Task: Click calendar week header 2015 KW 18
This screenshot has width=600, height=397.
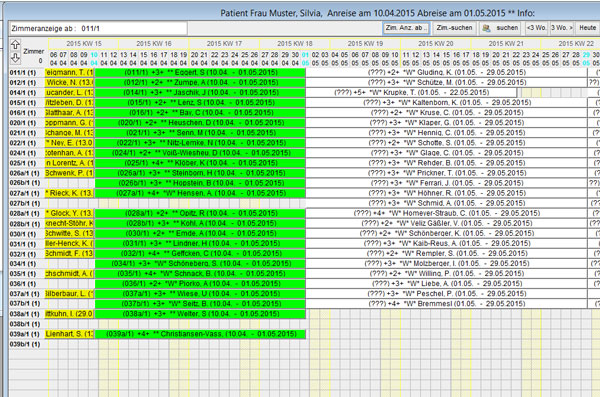Action: click(295, 44)
